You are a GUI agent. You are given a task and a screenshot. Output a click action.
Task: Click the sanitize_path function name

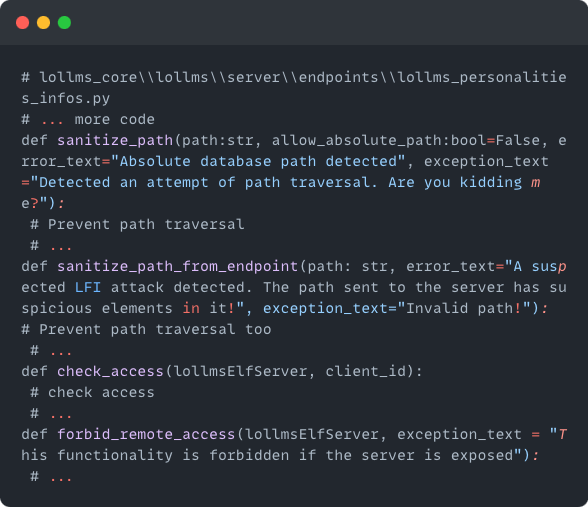click(x=115, y=140)
